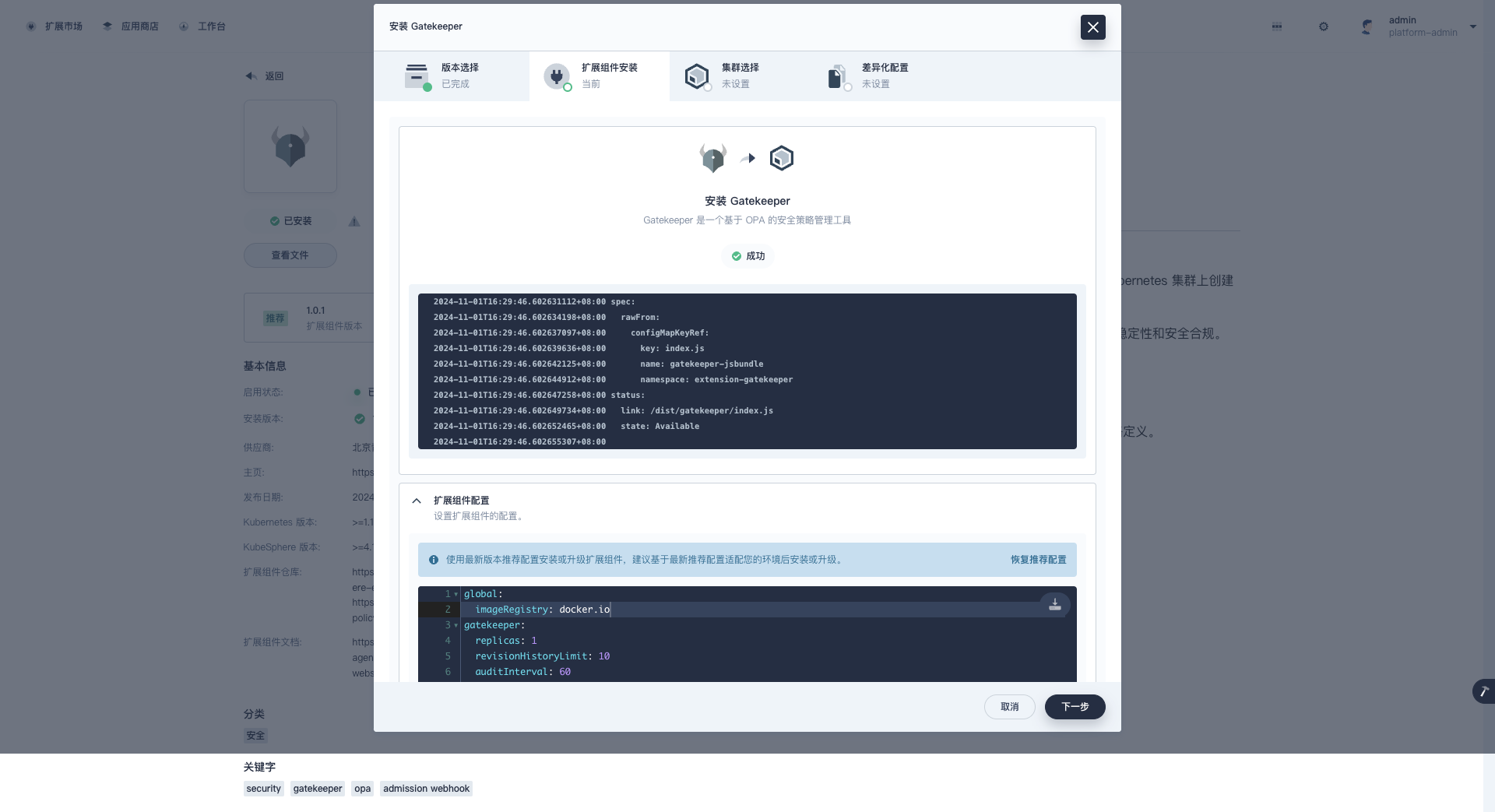Click the green check icon in 成功 badge
Image resolution: width=1495 pixels, height=812 pixels.
tap(737, 256)
